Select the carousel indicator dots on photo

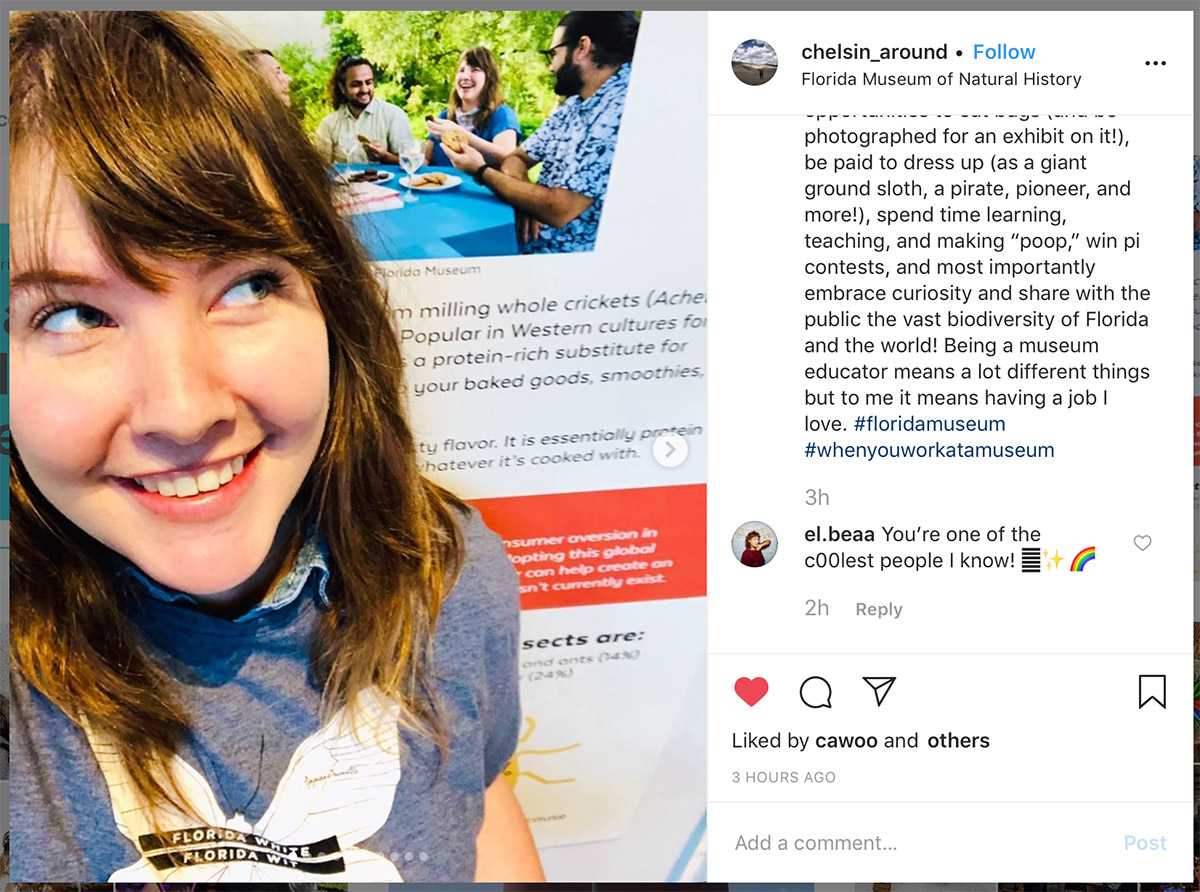409,856
